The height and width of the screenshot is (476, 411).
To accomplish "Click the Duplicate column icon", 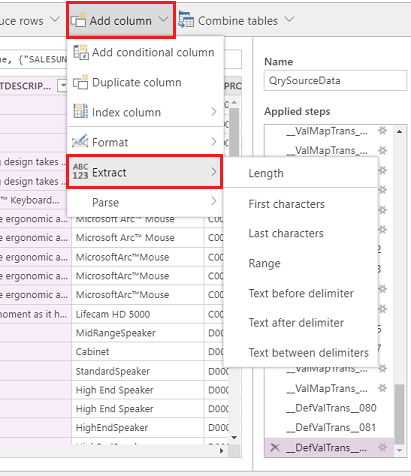I will click(x=81, y=82).
